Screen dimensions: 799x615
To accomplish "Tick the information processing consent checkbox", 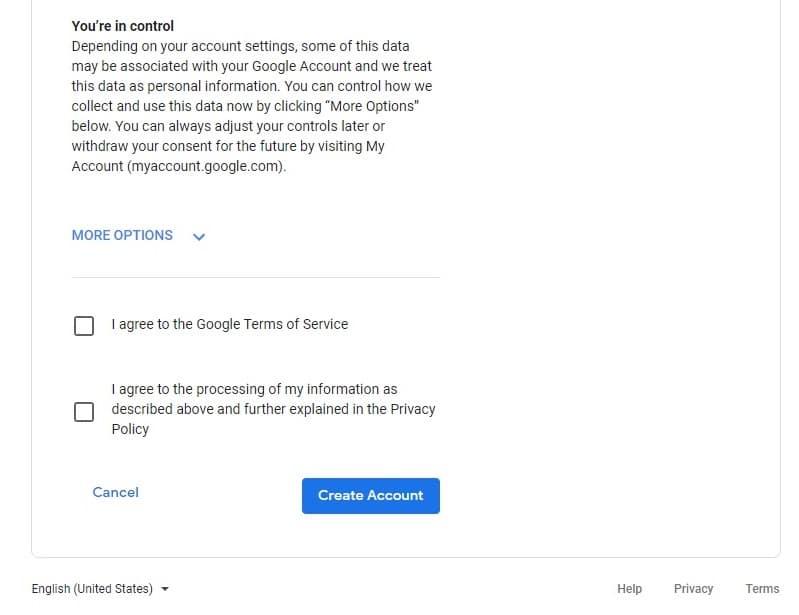I will 84,412.
